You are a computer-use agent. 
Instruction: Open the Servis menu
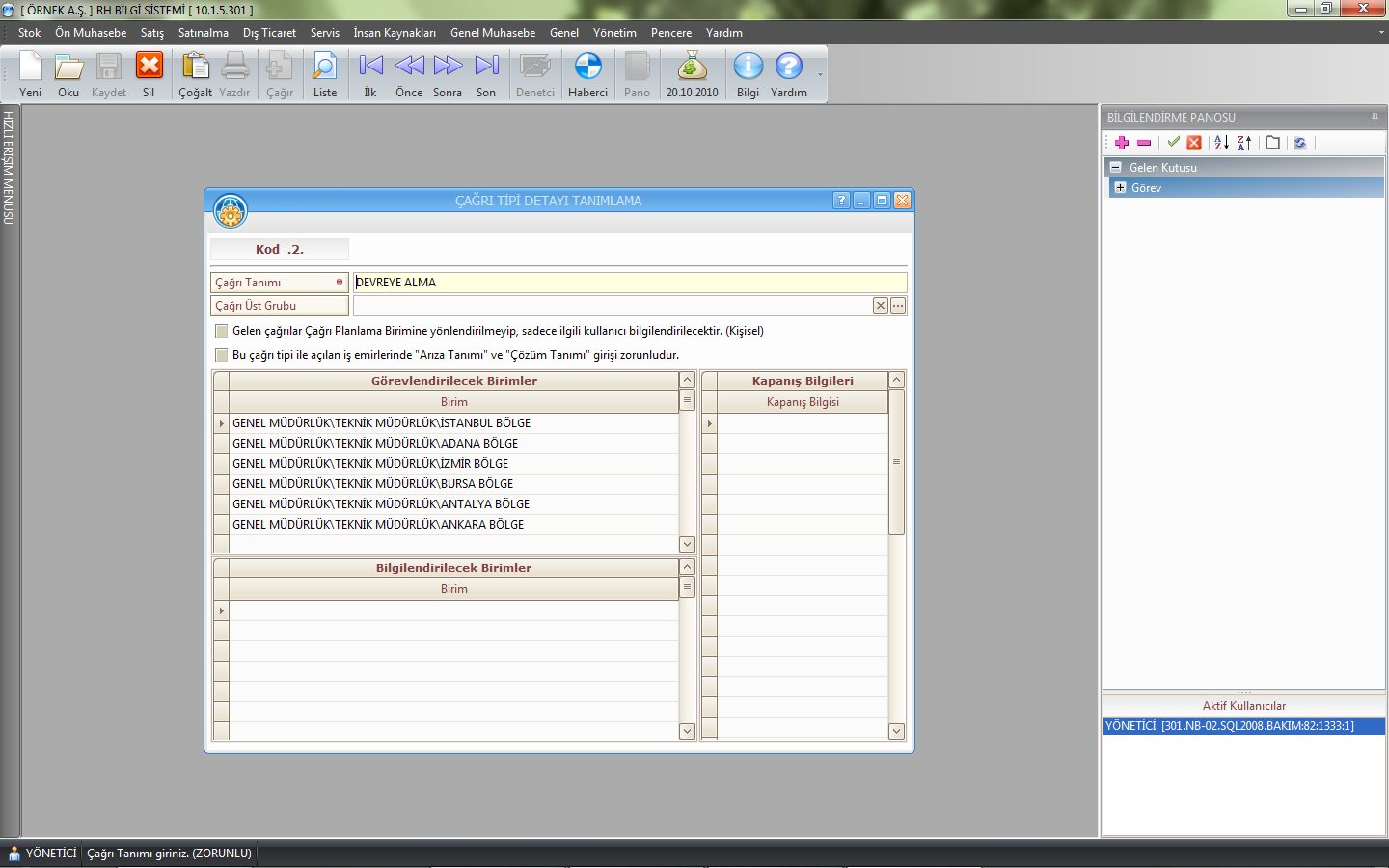[x=324, y=33]
